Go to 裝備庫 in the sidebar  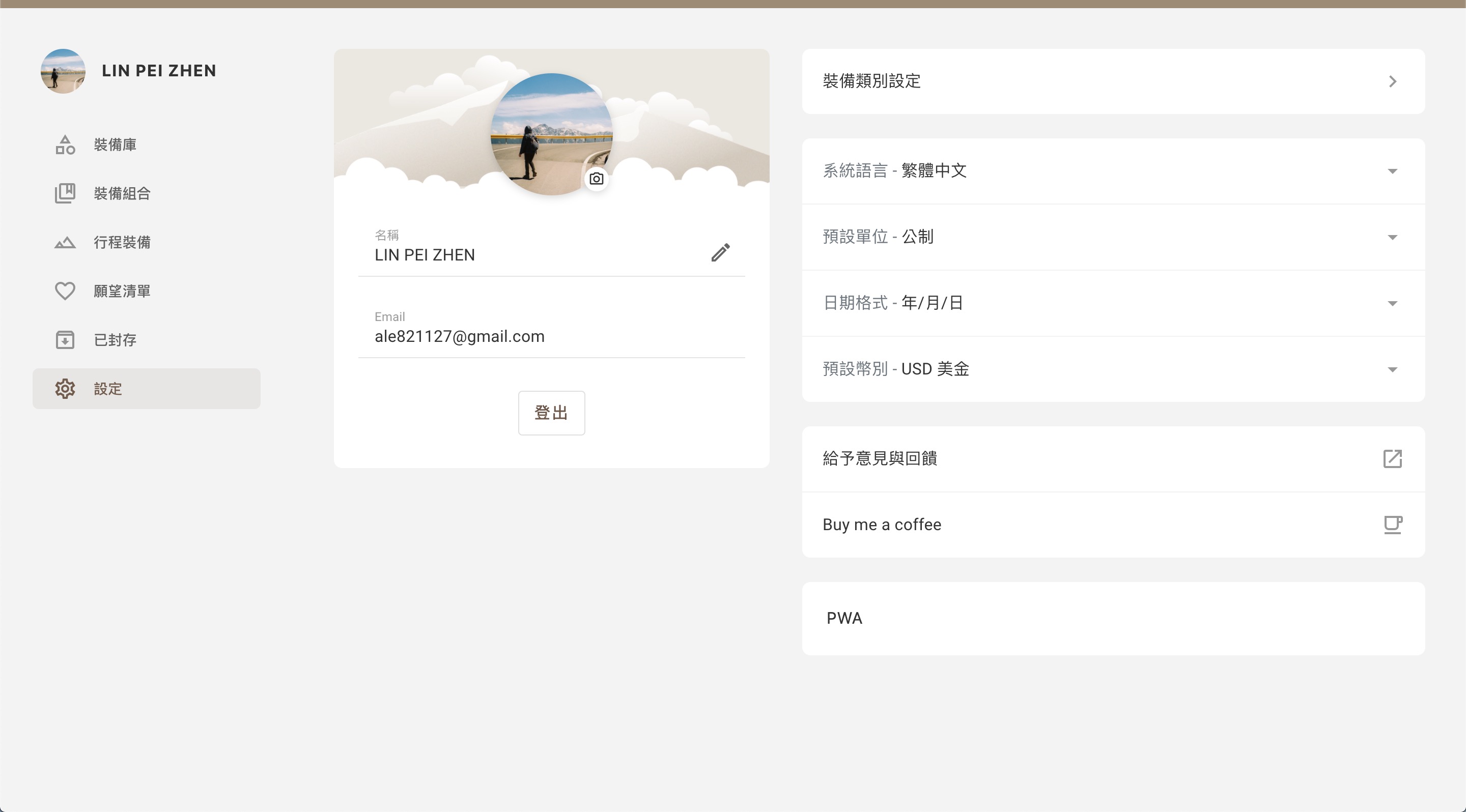point(146,144)
